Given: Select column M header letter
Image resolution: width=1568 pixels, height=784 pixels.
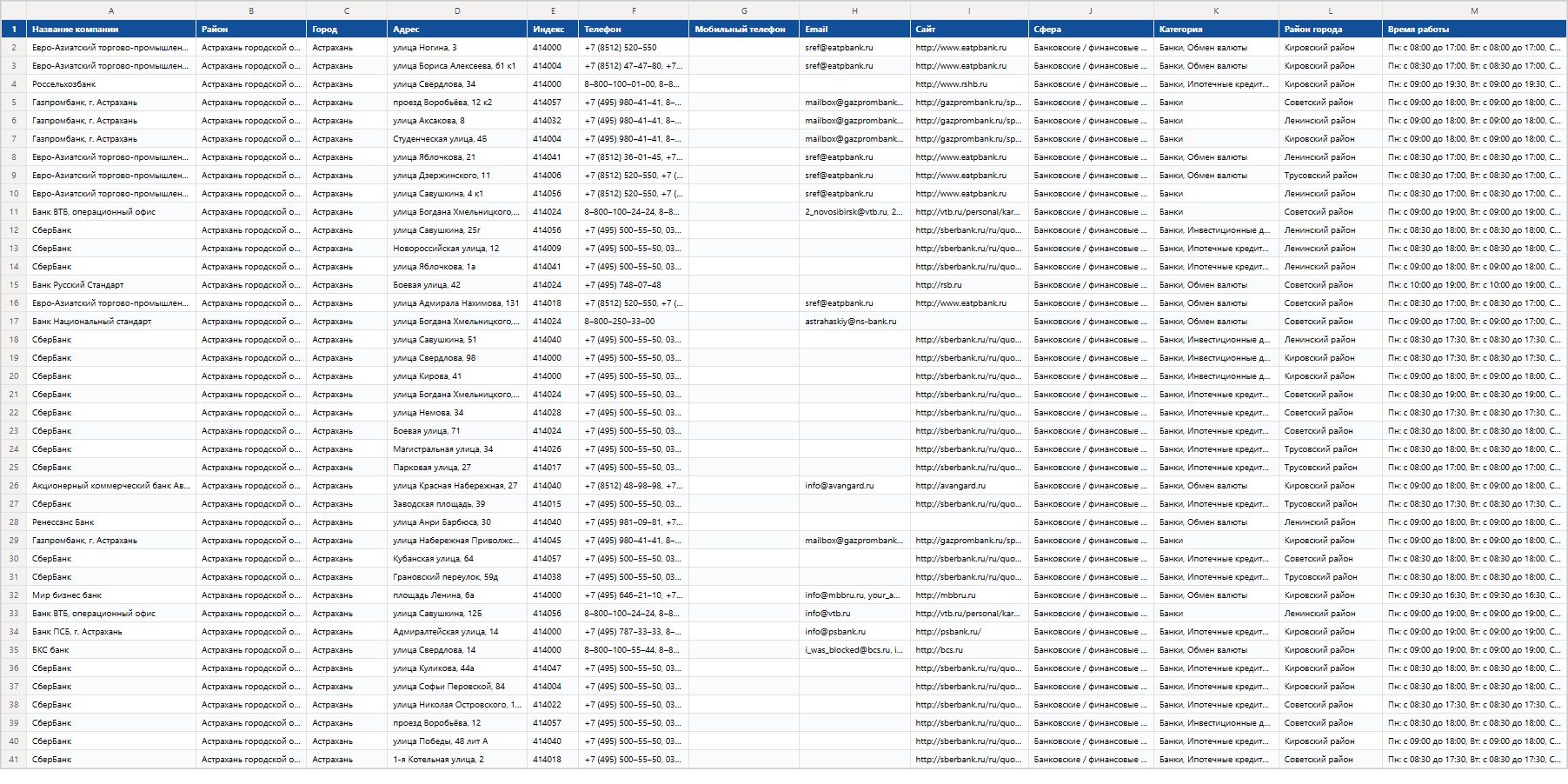Looking at the screenshot, I should click(1474, 10).
